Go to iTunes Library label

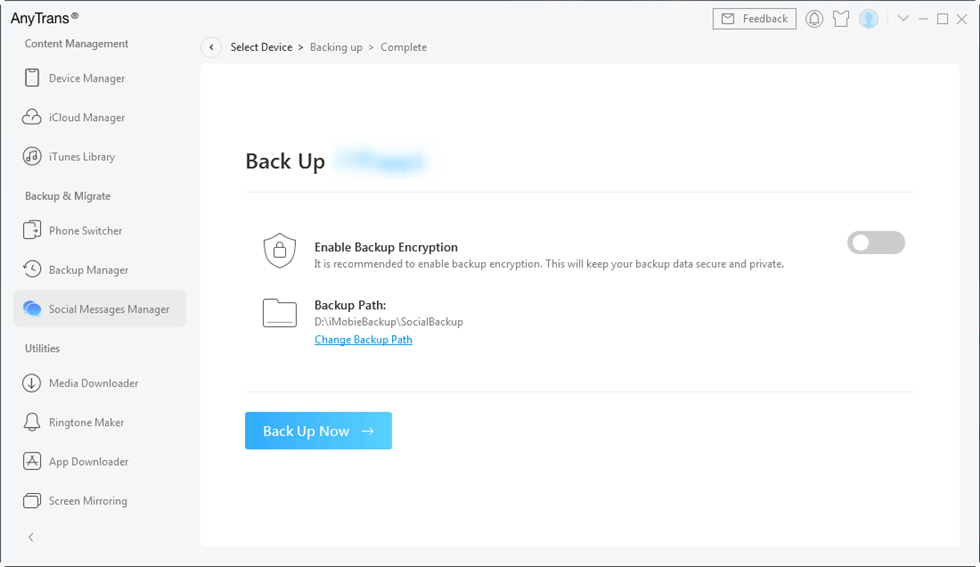pyautogui.click(x=82, y=157)
